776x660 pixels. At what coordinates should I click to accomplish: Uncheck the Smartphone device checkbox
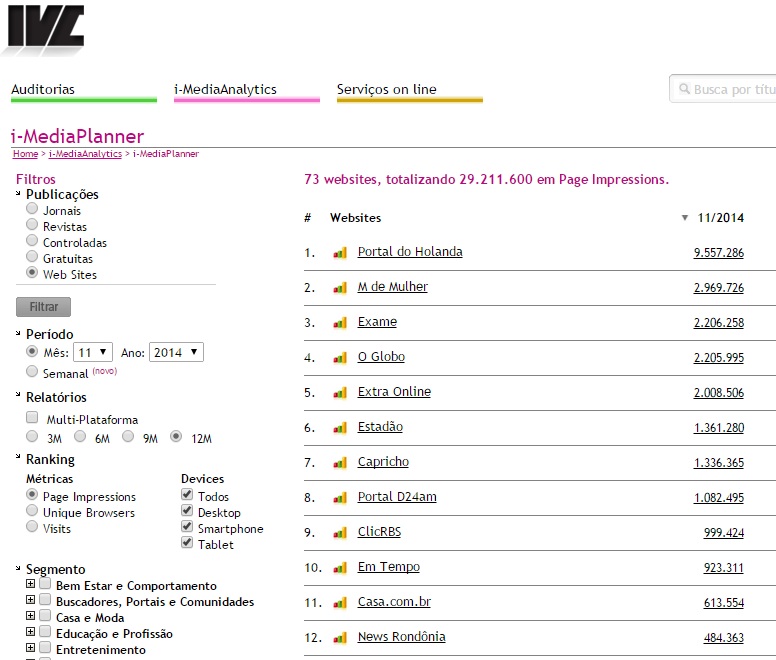[187, 525]
